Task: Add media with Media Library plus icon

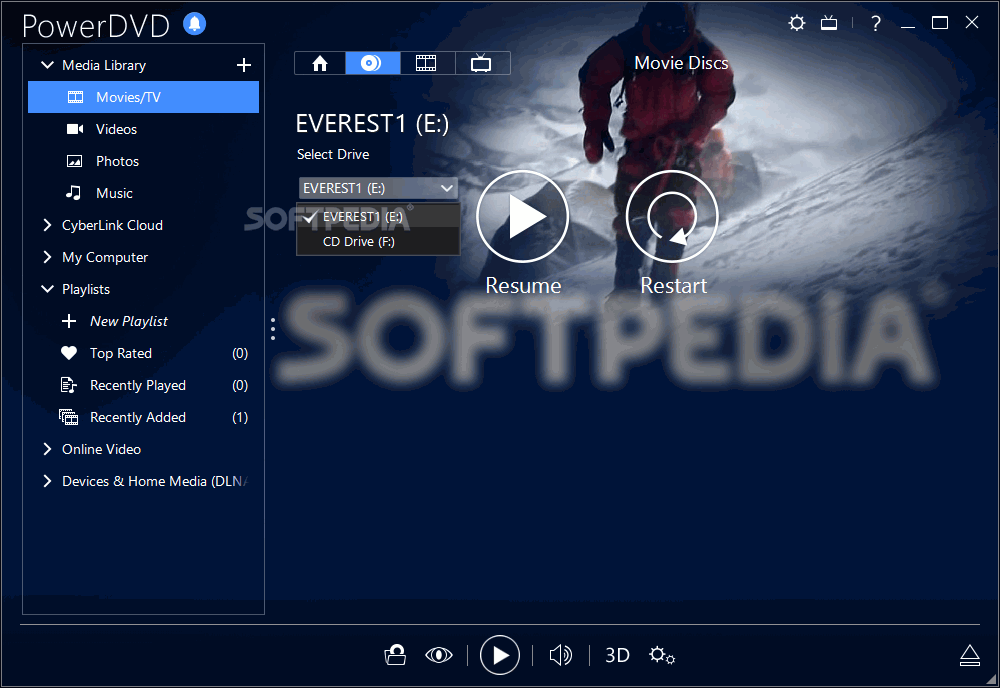Action: (244, 65)
